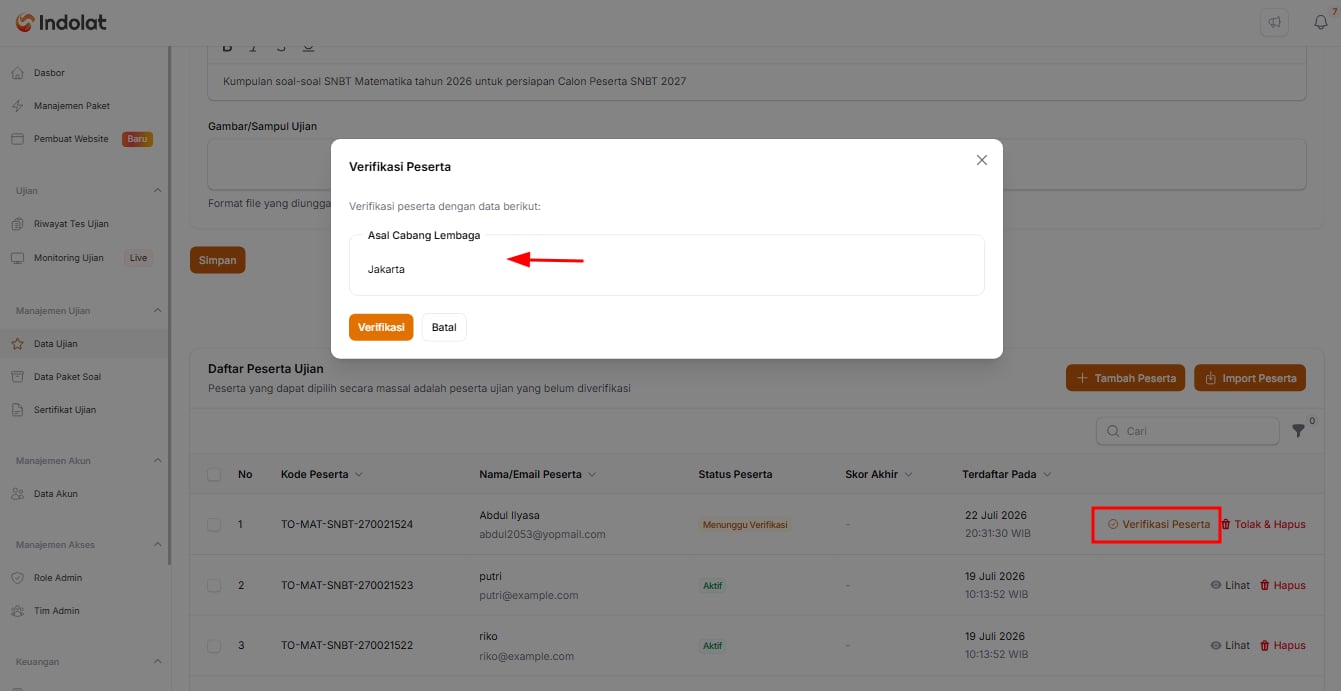The width and height of the screenshot is (1341, 691).
Task: Click the Sertifikat Ujian document icon
Action: click(x=17, y=410)
